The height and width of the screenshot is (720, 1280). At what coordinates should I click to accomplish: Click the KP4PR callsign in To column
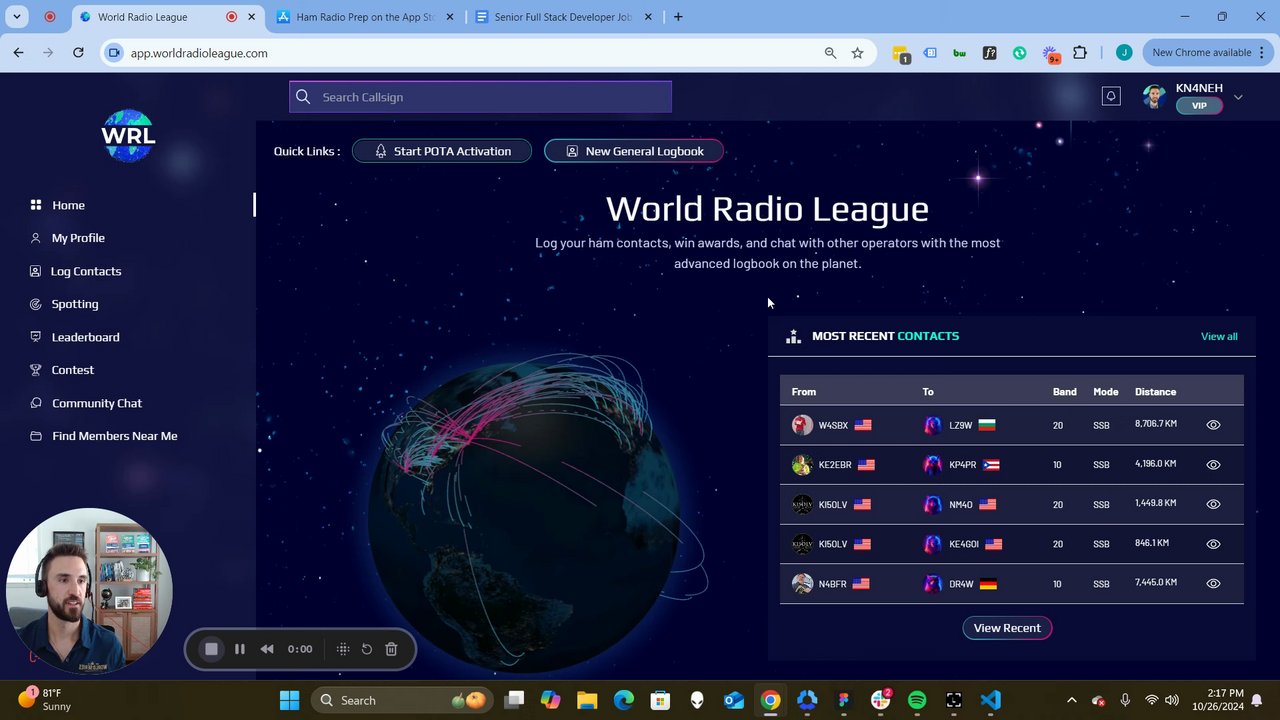click(962, 465)
